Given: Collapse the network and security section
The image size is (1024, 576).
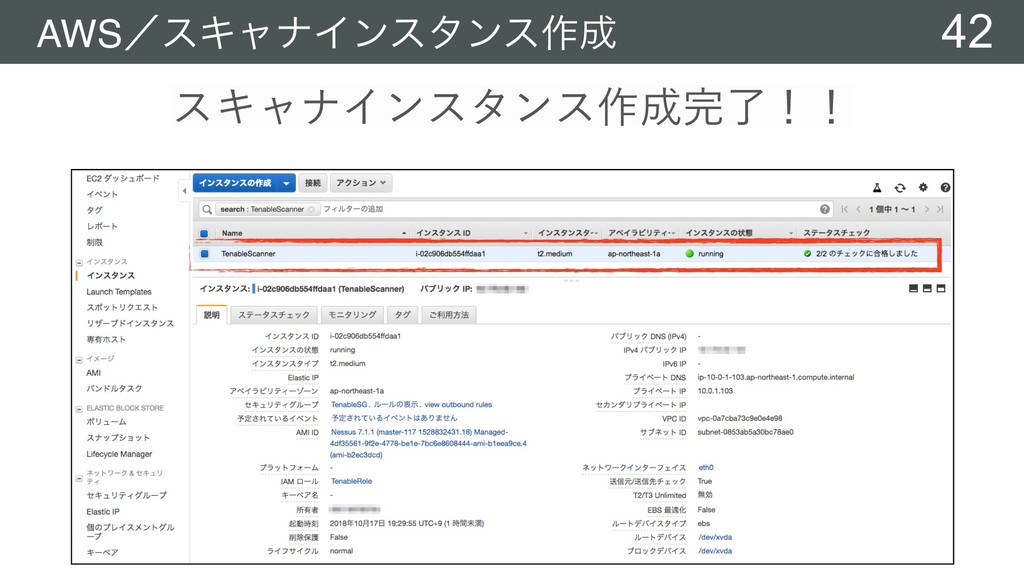Looking at the screenshot, I should (79, 478).
